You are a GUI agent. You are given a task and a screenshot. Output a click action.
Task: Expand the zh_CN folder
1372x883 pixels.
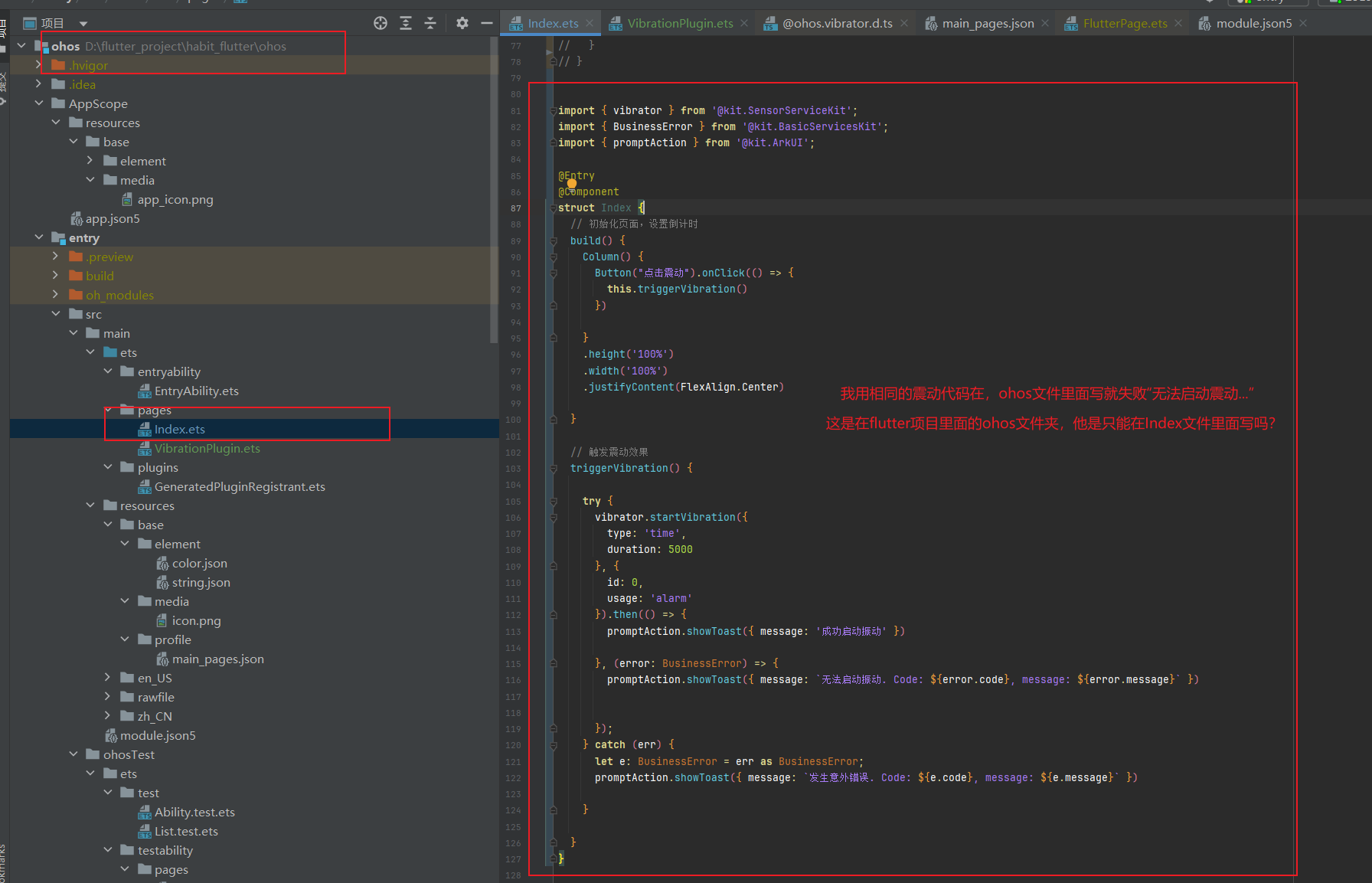pyautogui.click(x=107, y=716)
